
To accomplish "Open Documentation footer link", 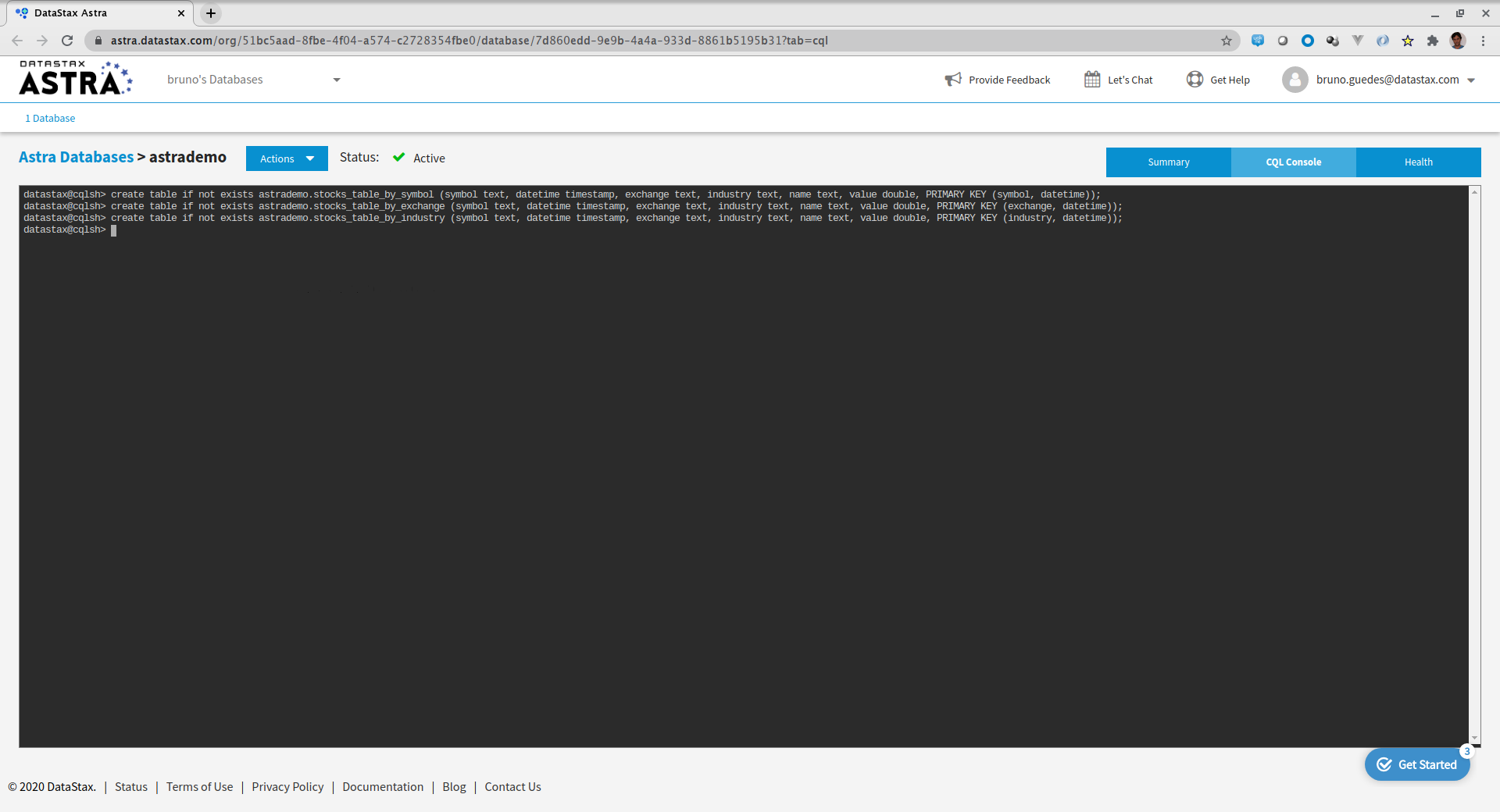I will pyautogui.click(x=383, y=787).
